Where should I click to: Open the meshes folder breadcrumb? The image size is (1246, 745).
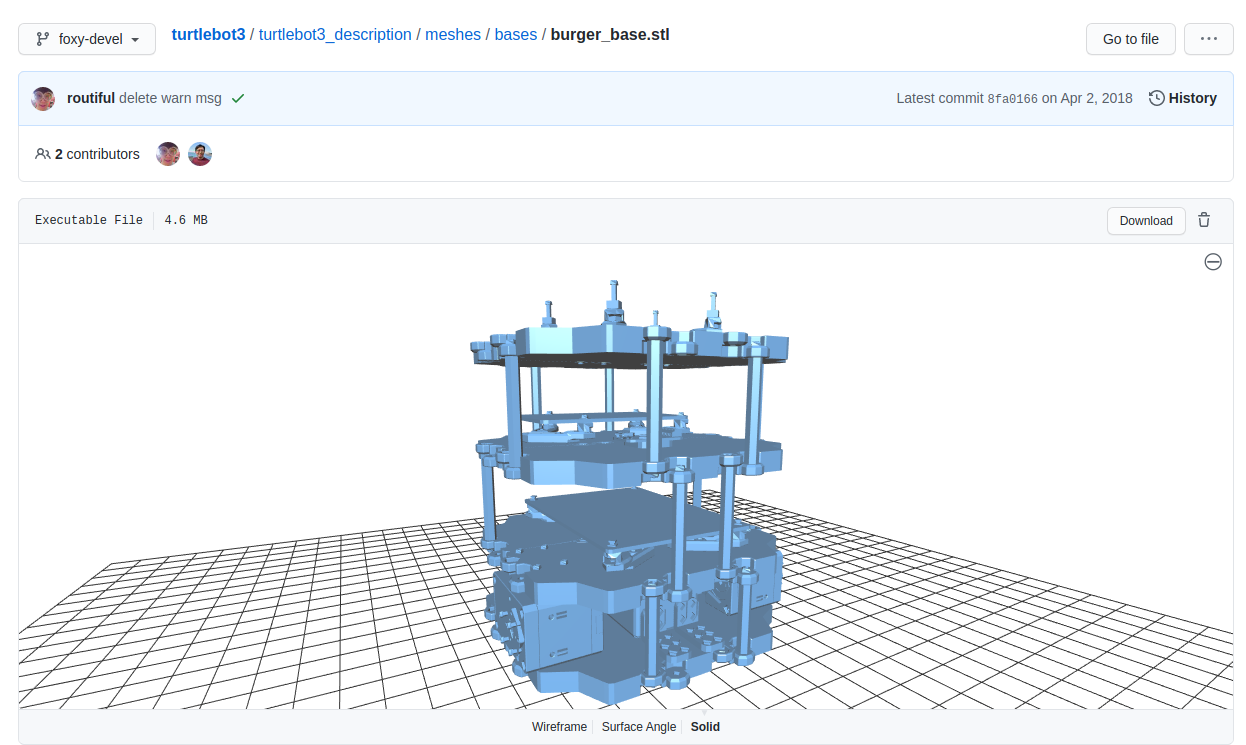coord(453,35)
